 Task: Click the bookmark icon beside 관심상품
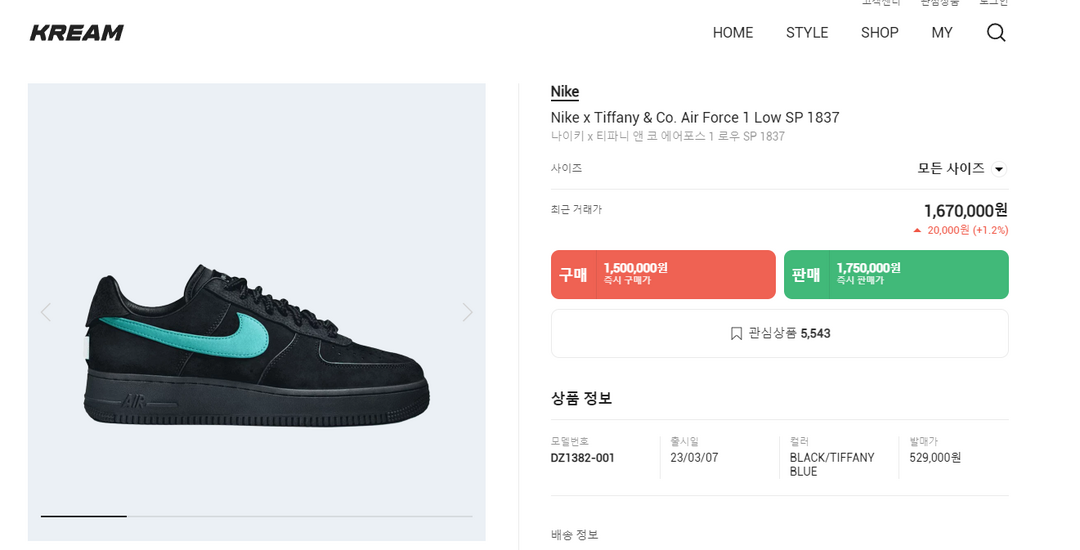pyautogui.click(x=737, y=333)
